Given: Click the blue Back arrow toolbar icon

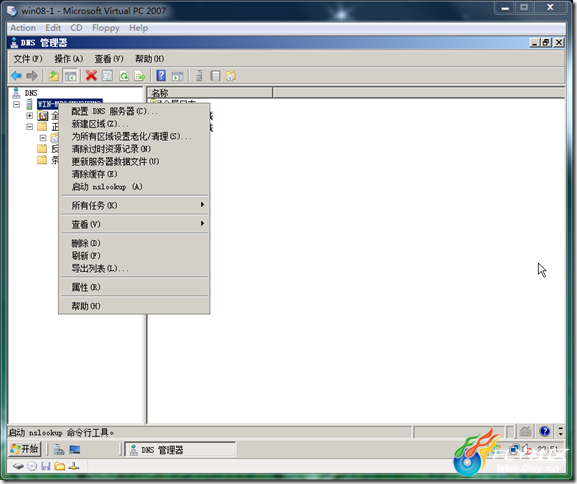Looking at the screenshot, I should (x=16, y=76).
